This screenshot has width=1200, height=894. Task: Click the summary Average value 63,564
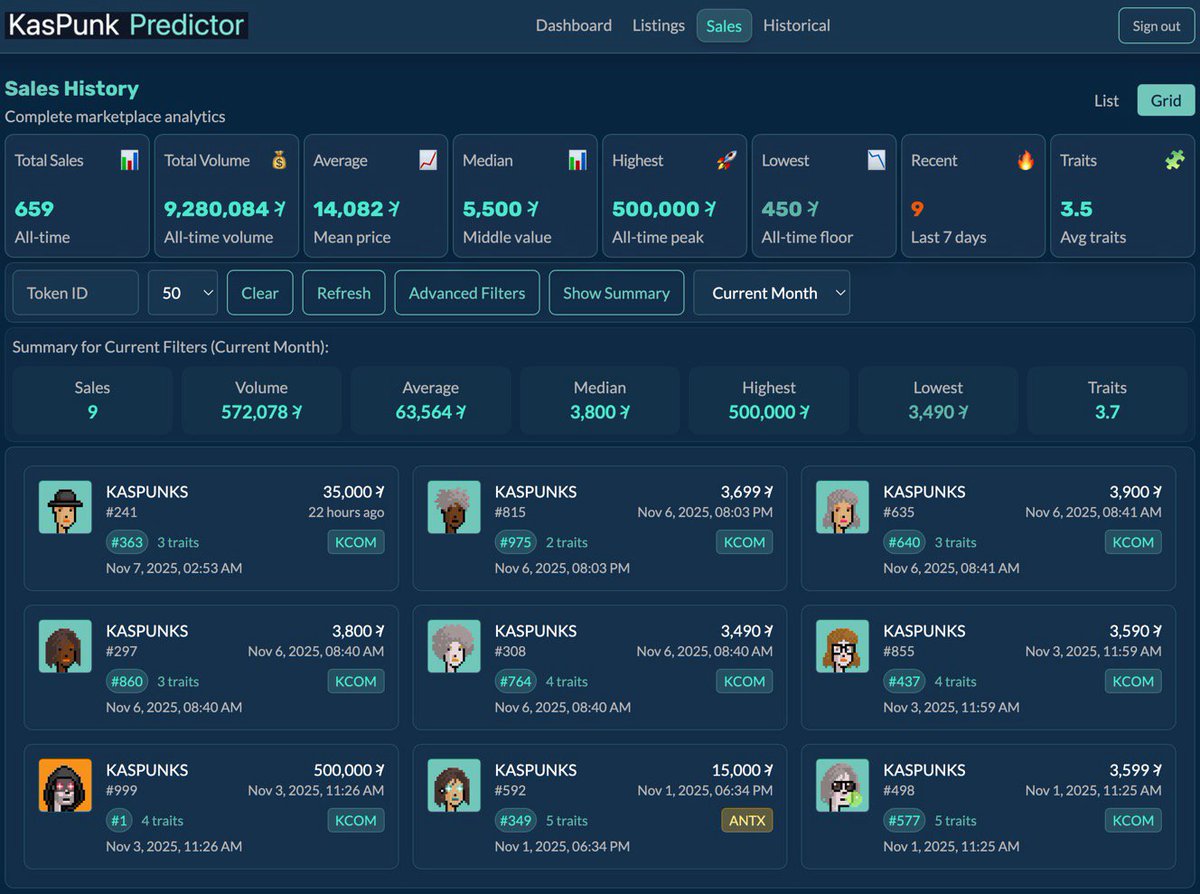tap(430, 412)
